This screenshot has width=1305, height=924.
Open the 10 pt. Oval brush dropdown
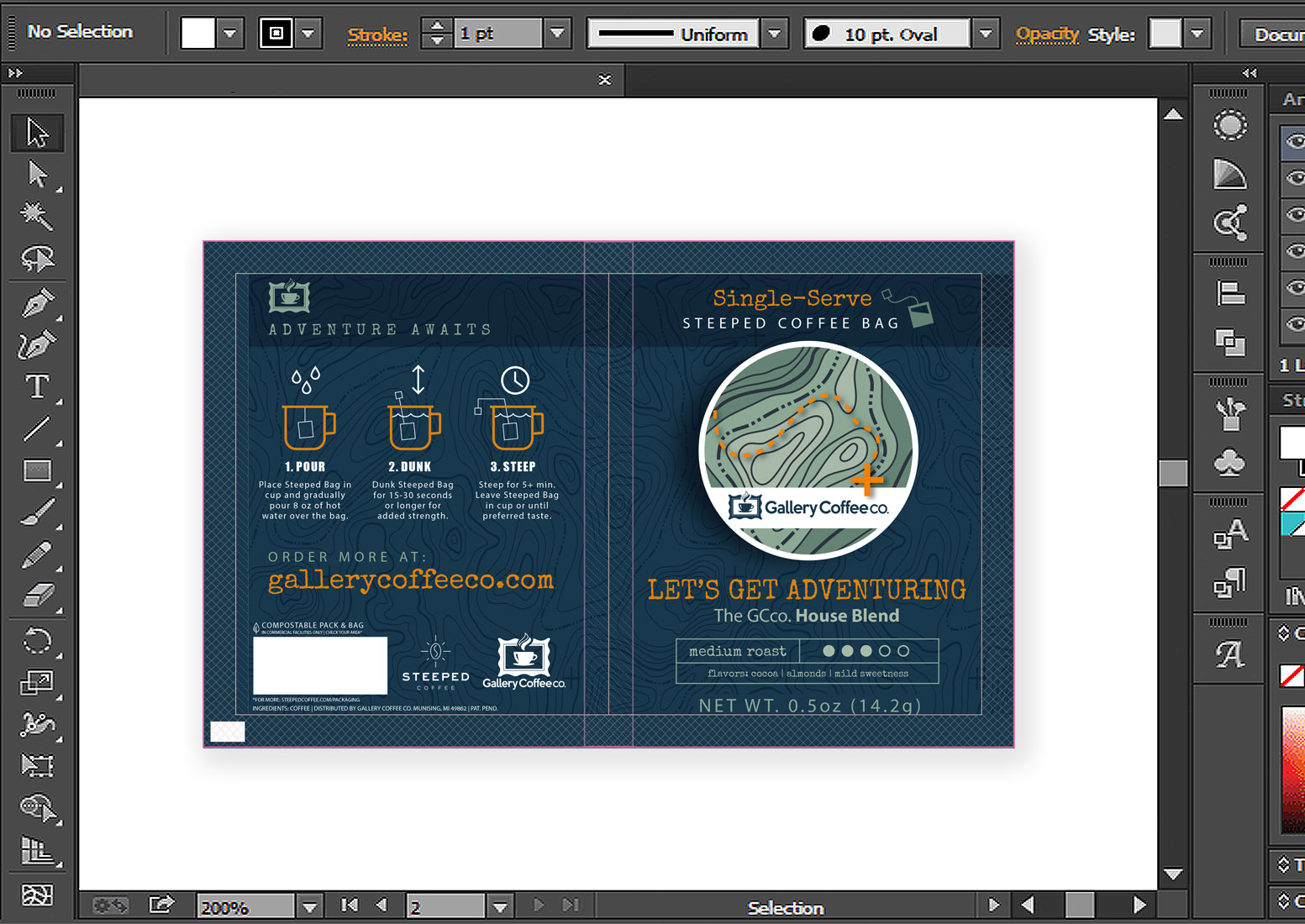[987, 34]
